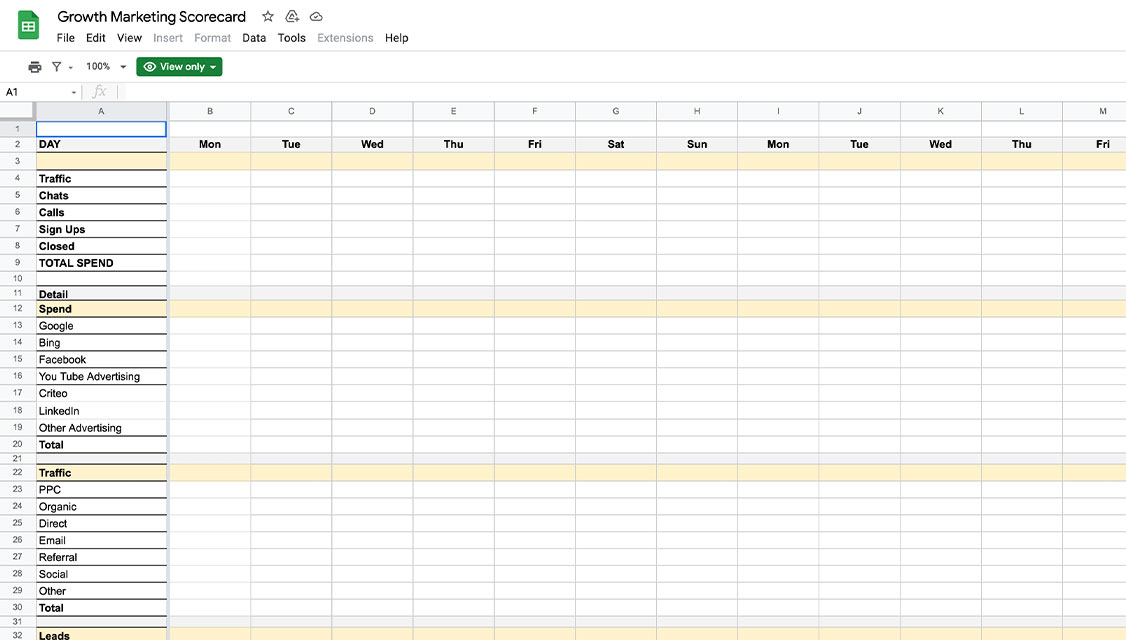Viewport: 1126px width, 640px height.
Task: Click the Organic cell
Action: pos(101,506)
